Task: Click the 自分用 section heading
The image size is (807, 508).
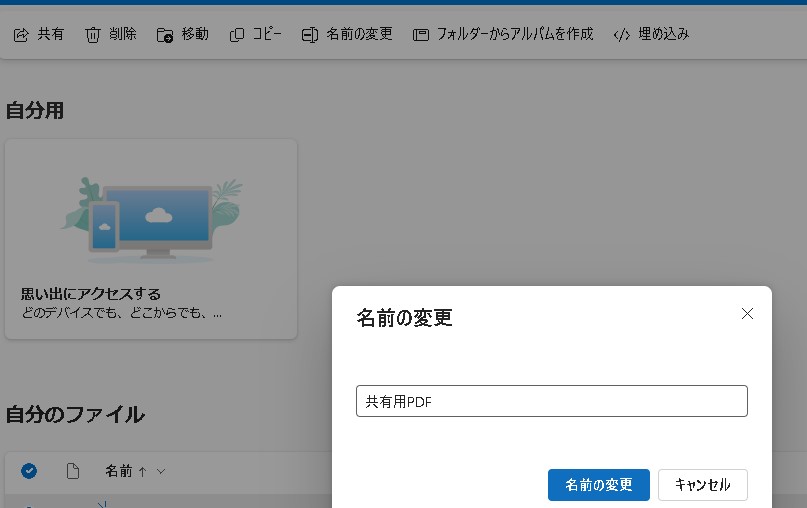Action: click(34, 111)
